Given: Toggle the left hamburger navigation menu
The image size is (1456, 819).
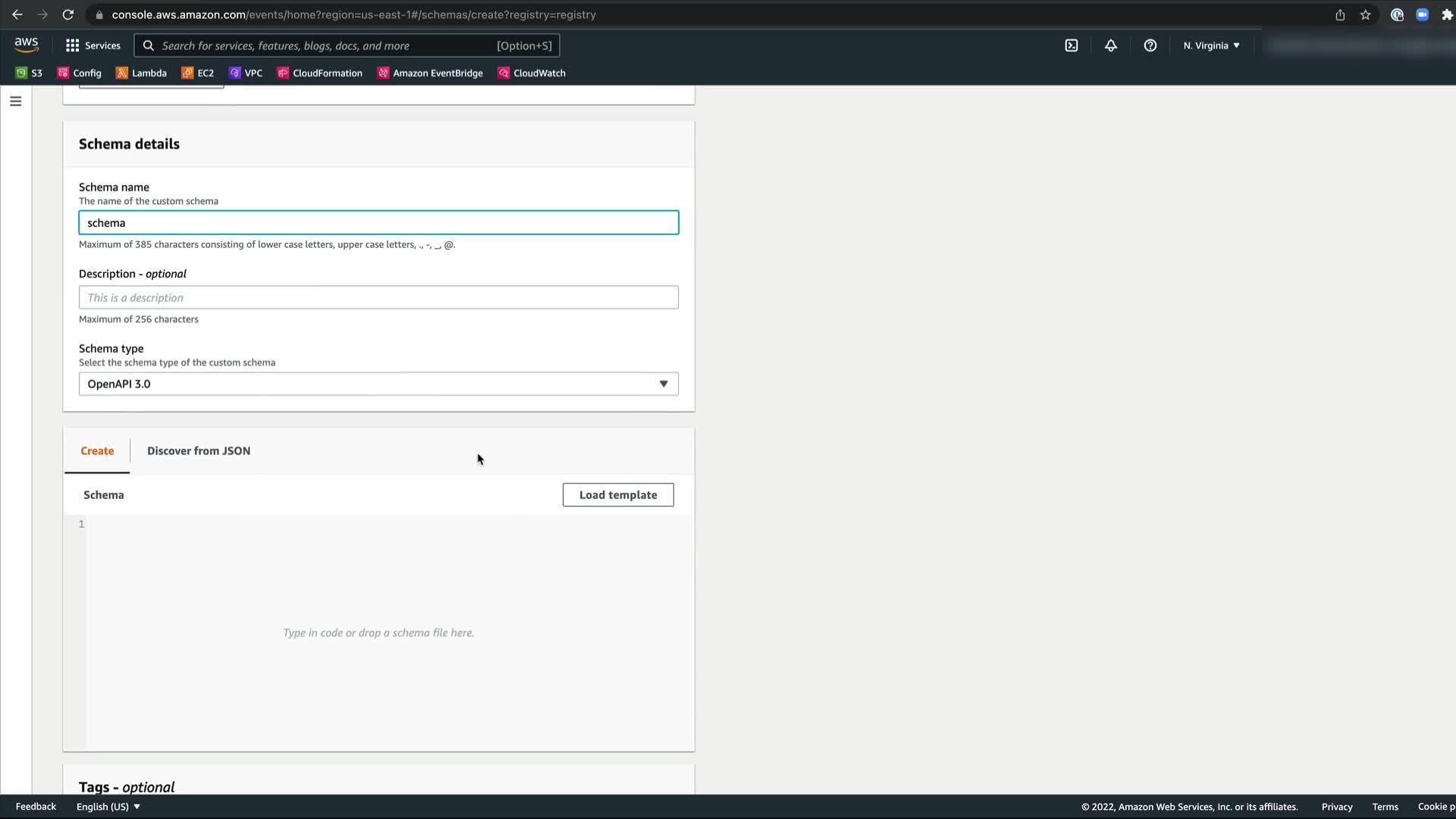Looking at the screenshot, I should click(x=16, y=102).
